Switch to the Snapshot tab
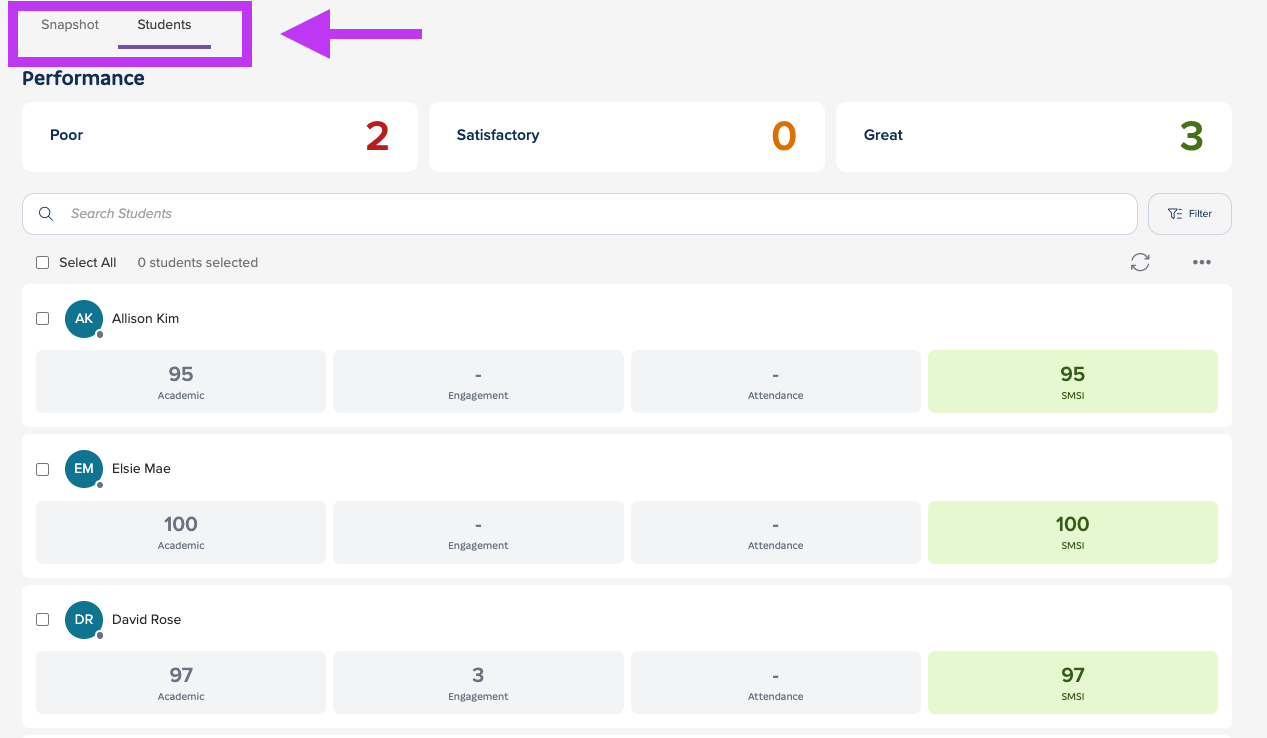Image resolution: width=1267 pixels, height=738 pixels. (70, 25)
